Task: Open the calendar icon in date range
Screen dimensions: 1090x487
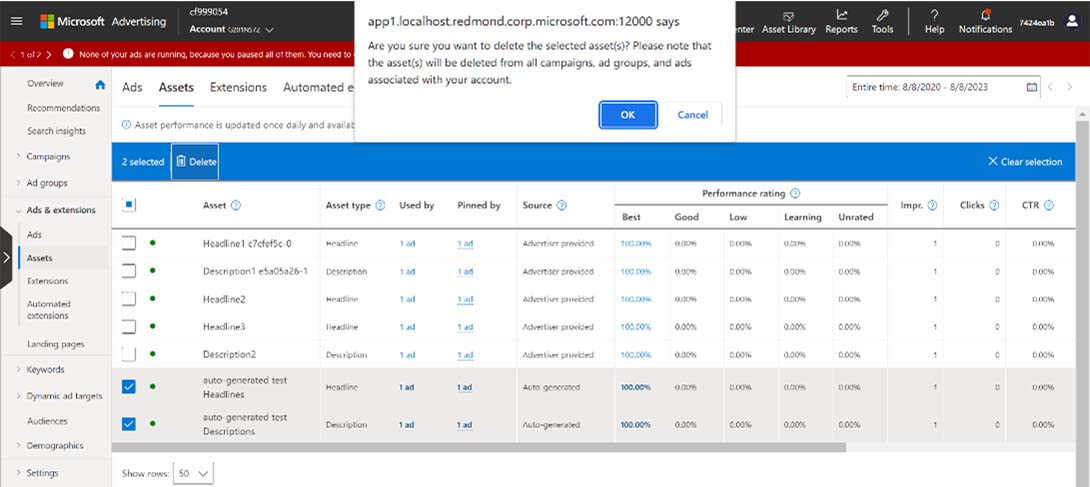Action: [1032, 87]
